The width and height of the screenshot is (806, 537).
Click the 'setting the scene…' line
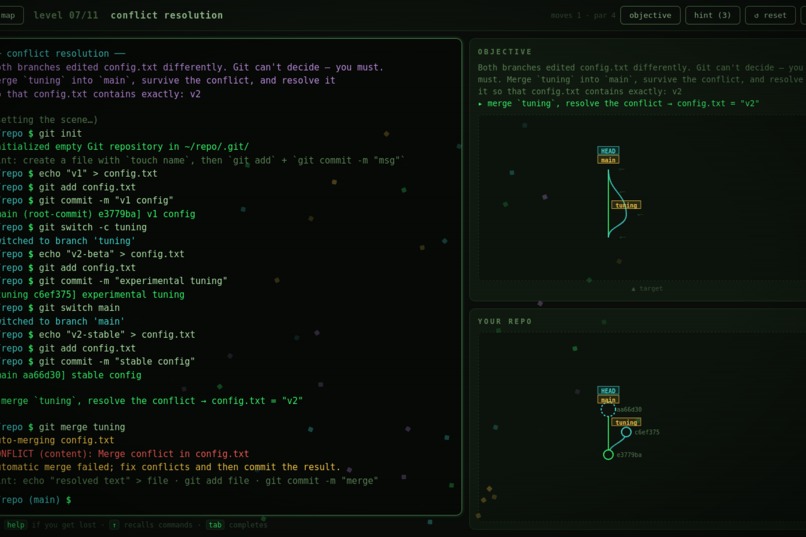tap(49, 120)
